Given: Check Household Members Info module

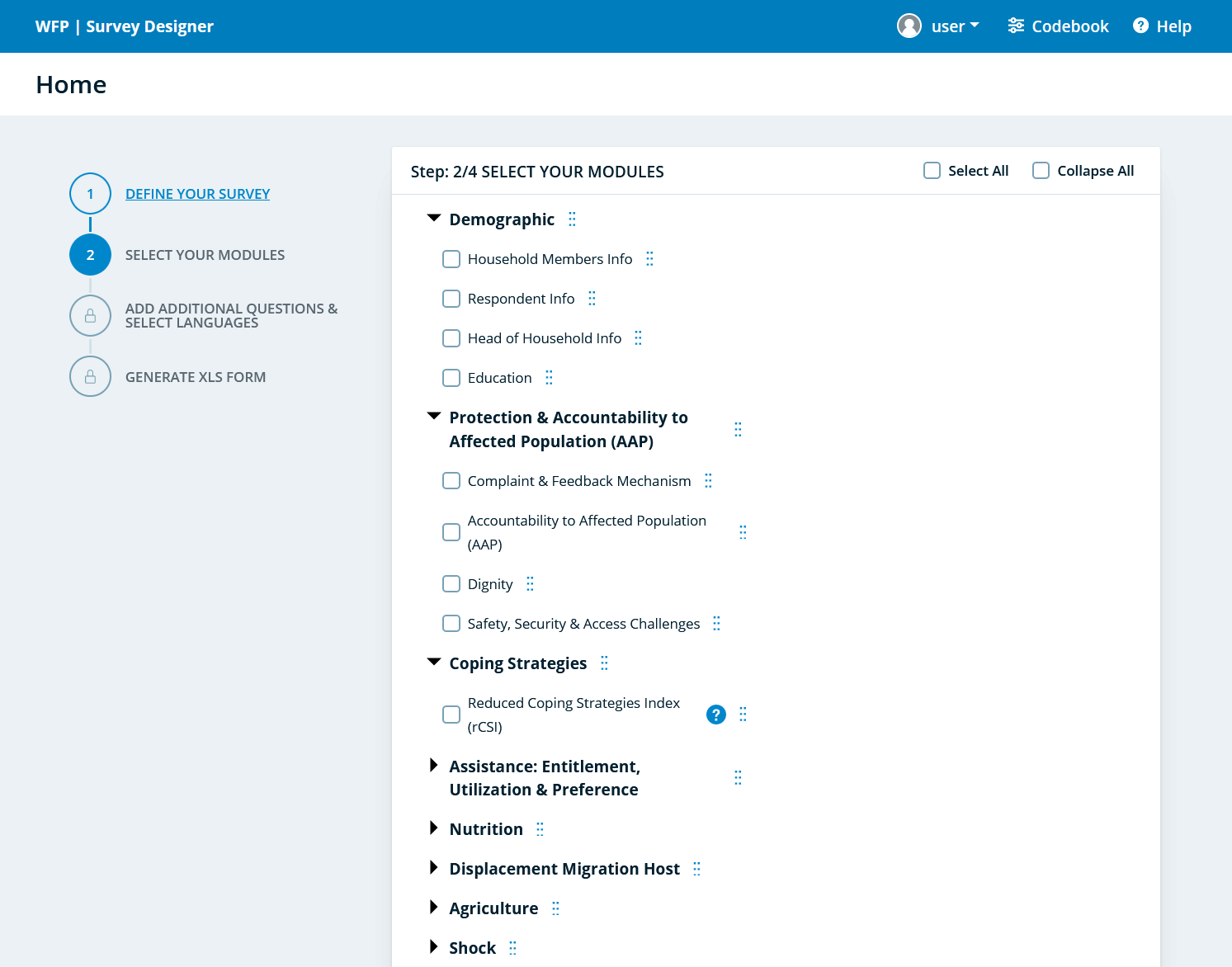Looking at the screenshot, I should click(x=451, y=259).
